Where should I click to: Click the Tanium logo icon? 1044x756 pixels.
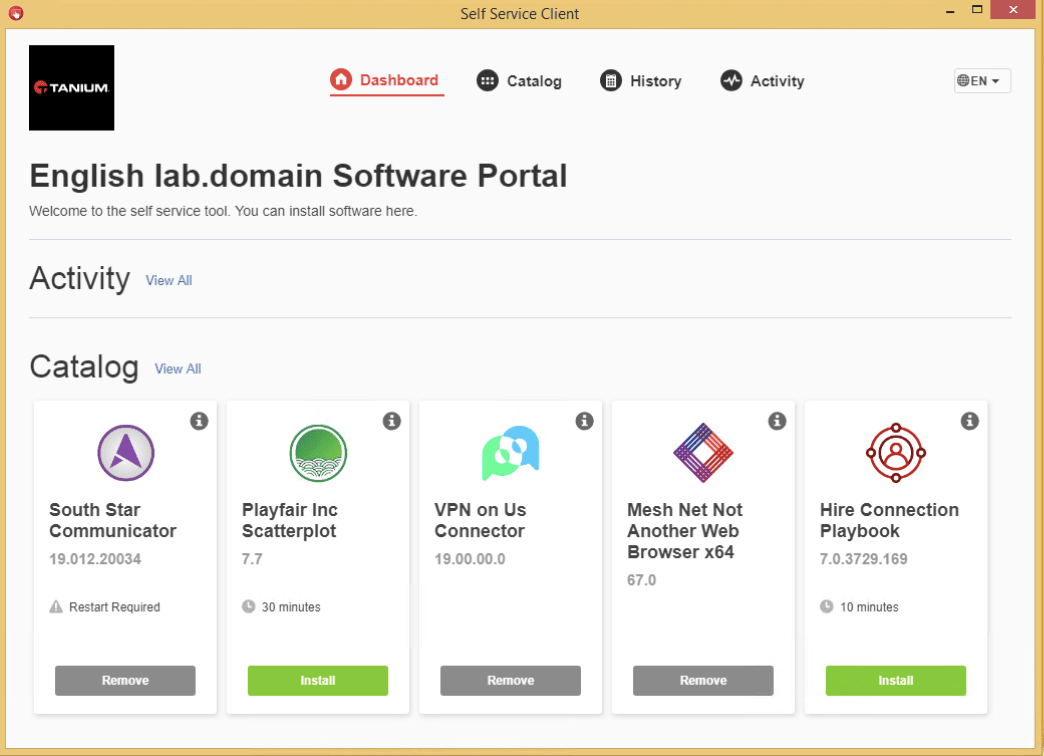[71, 87]
